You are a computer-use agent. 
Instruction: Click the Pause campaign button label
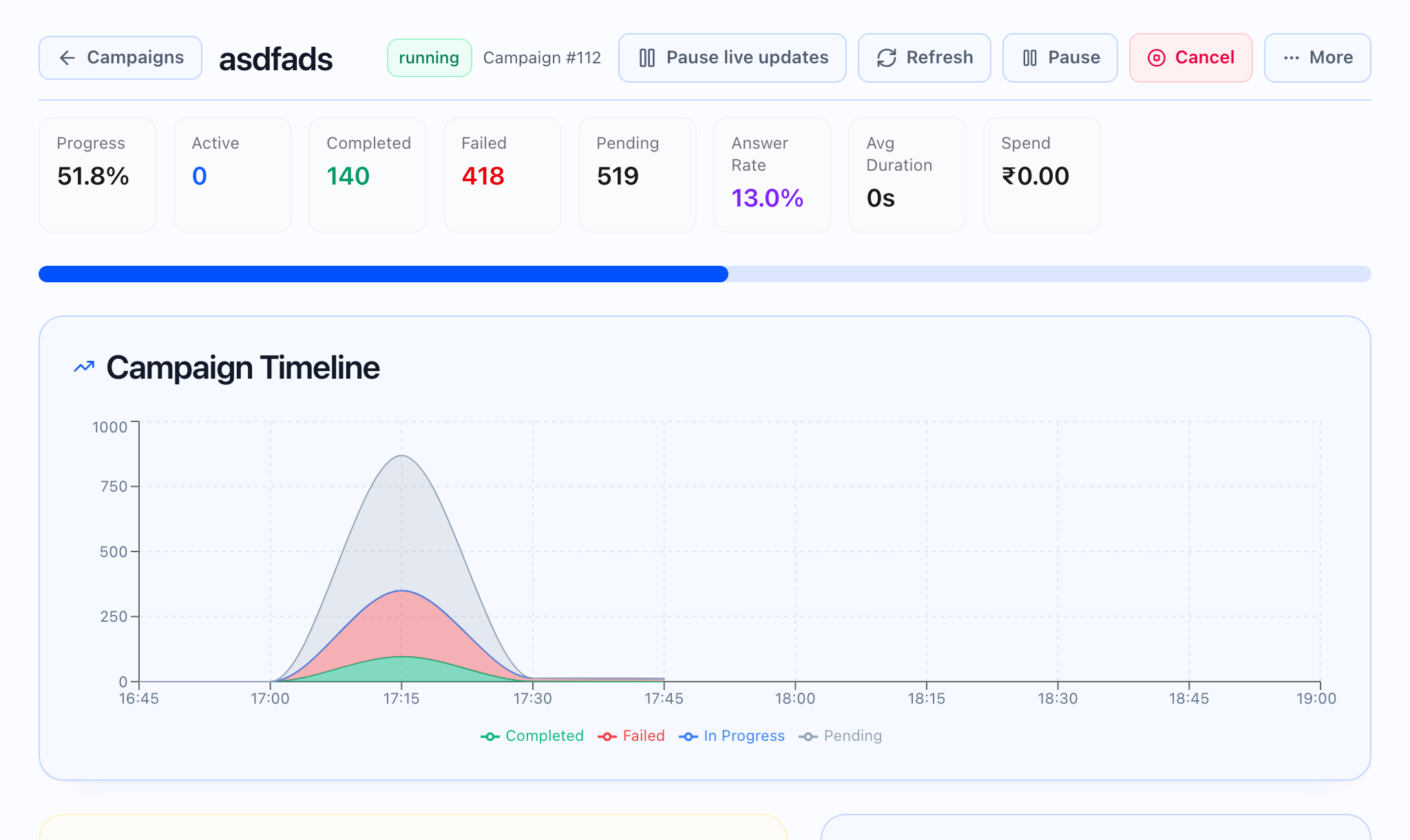[1074, 58]
